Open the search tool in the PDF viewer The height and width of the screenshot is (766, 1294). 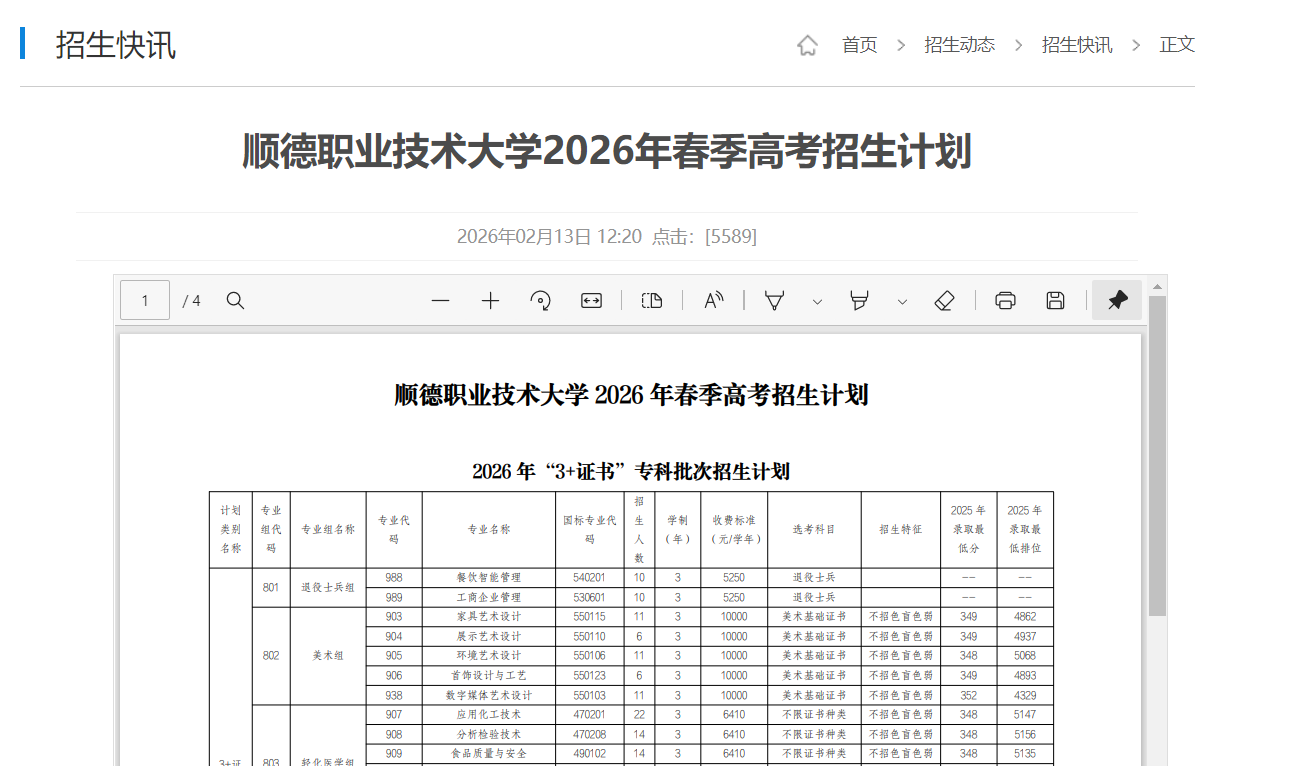236,300
